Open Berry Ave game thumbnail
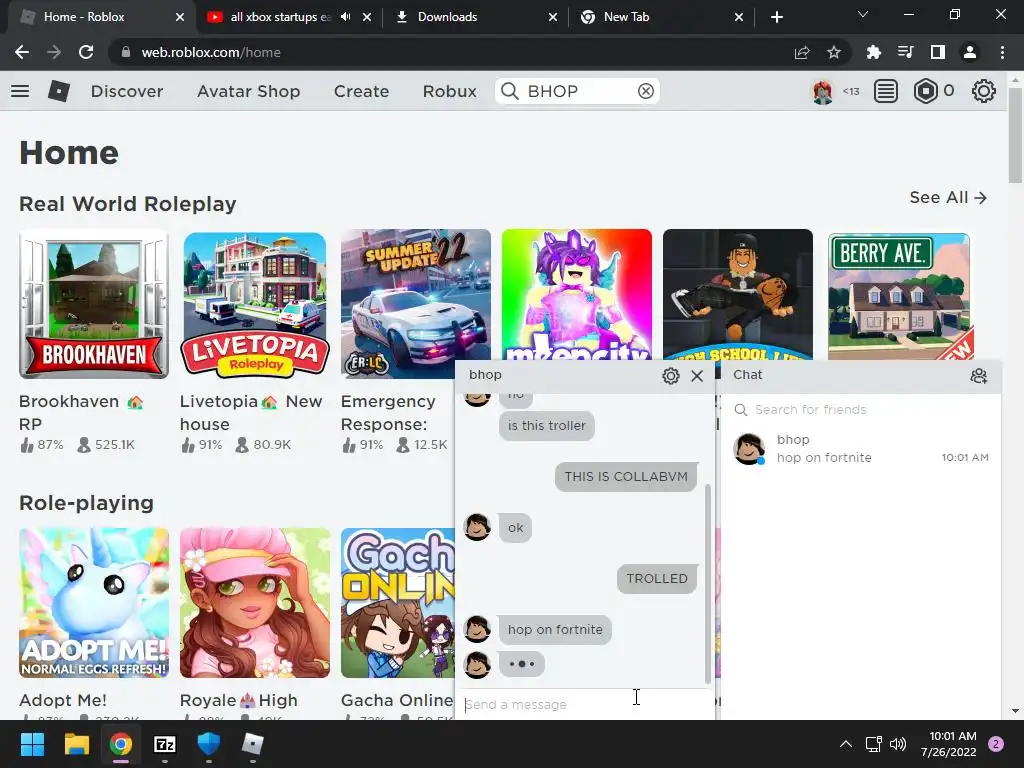Screen dimensions: 1024x768 click(x=899, y=295)
